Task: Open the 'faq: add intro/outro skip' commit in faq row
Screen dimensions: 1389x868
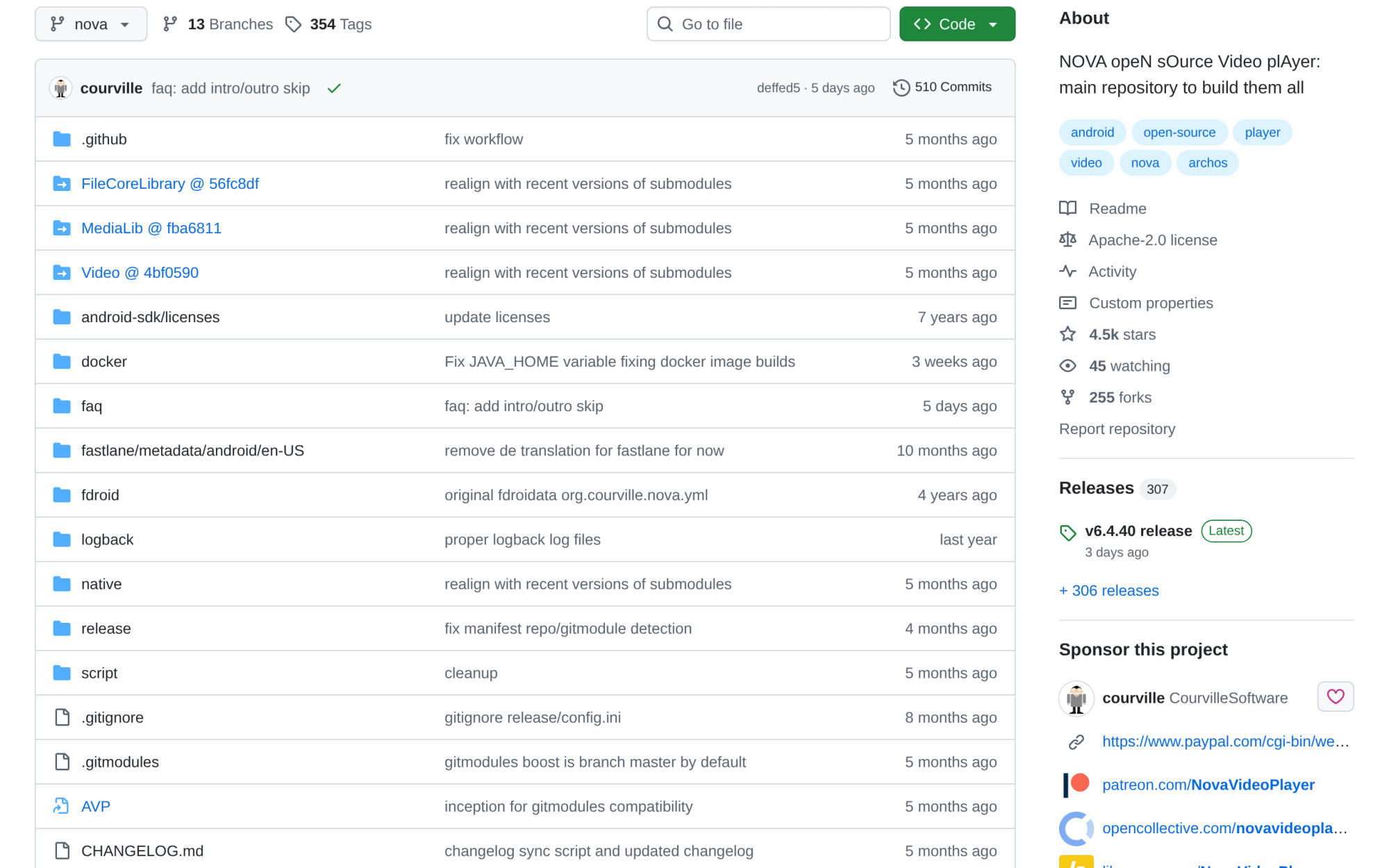Action: click(x=524, y=406)
